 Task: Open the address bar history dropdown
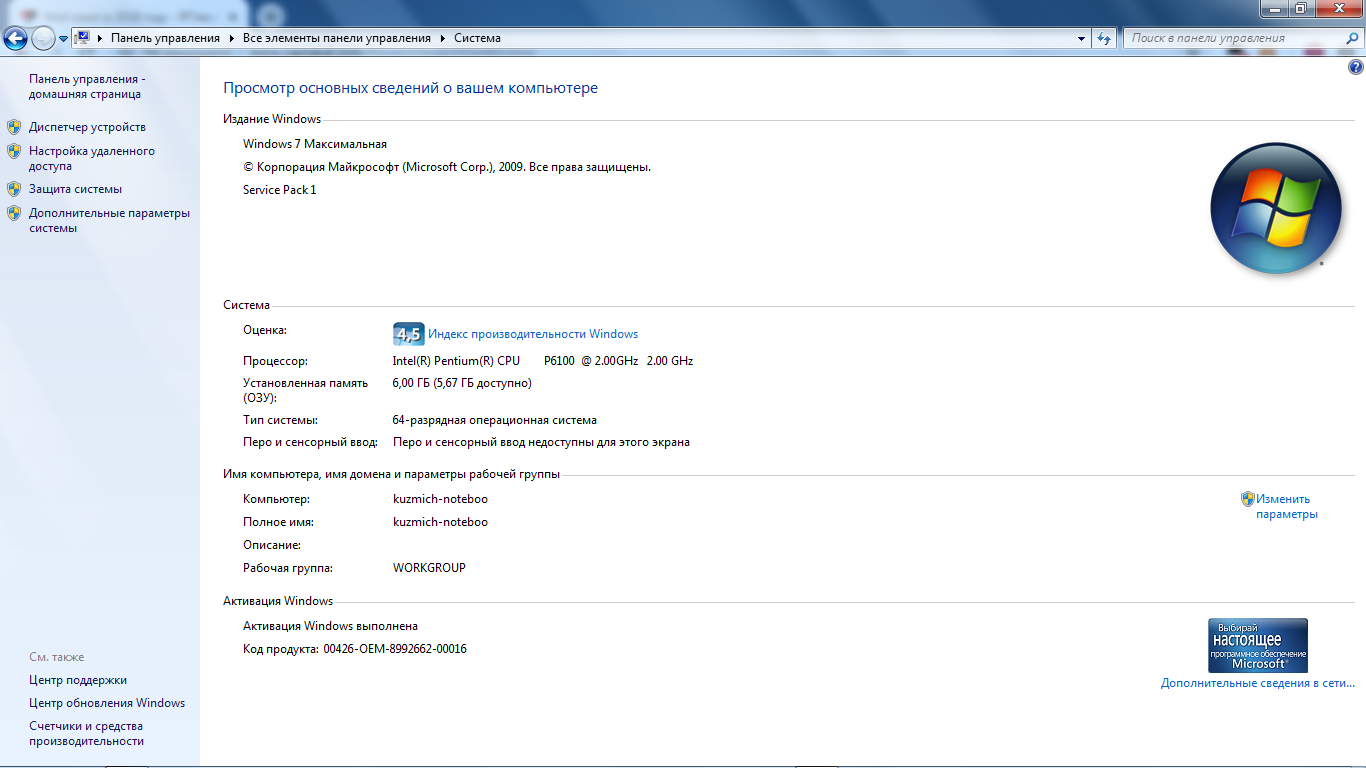click(x=1082, y=38)
